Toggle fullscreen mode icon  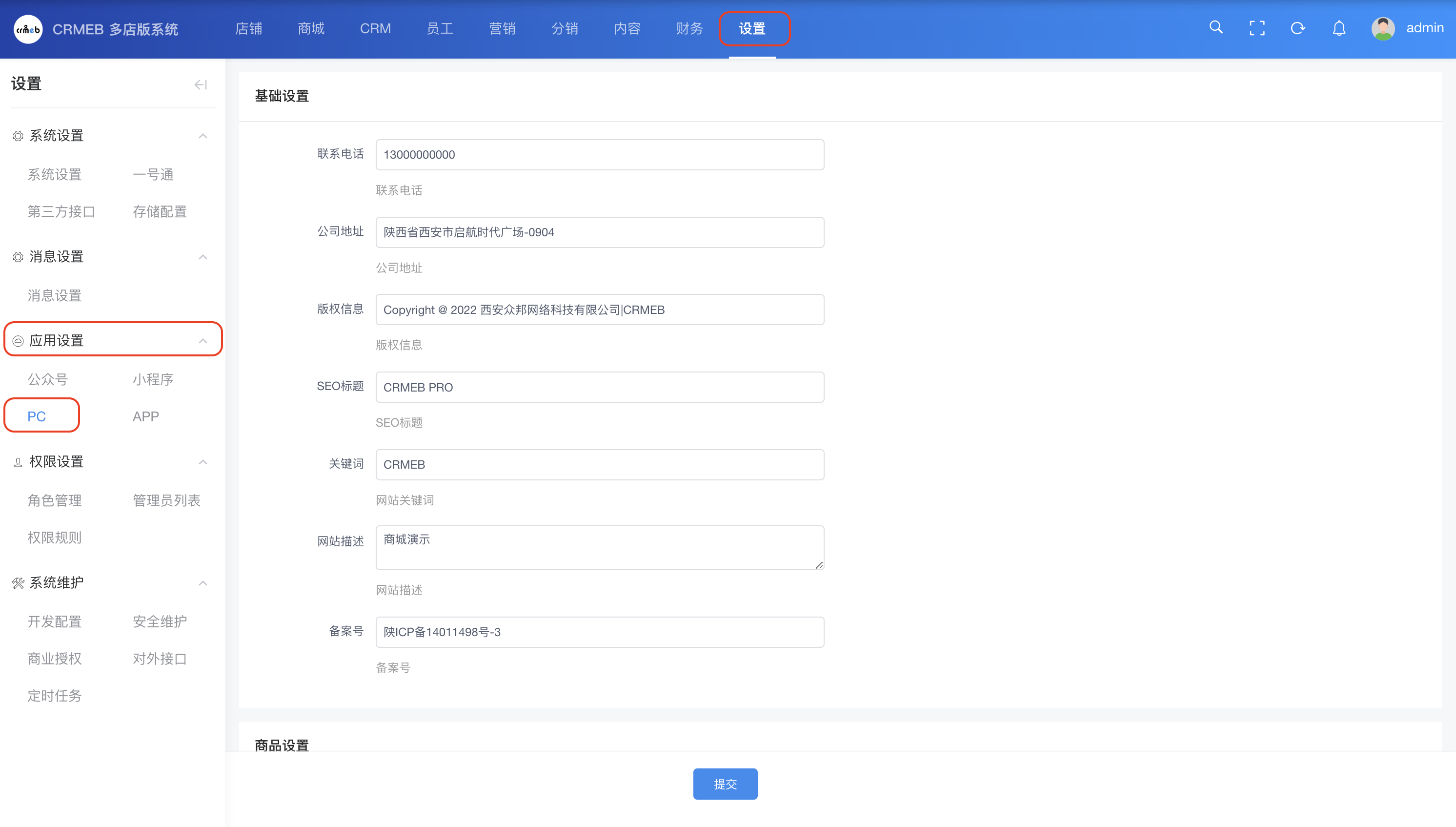[x=1257, y=28]
